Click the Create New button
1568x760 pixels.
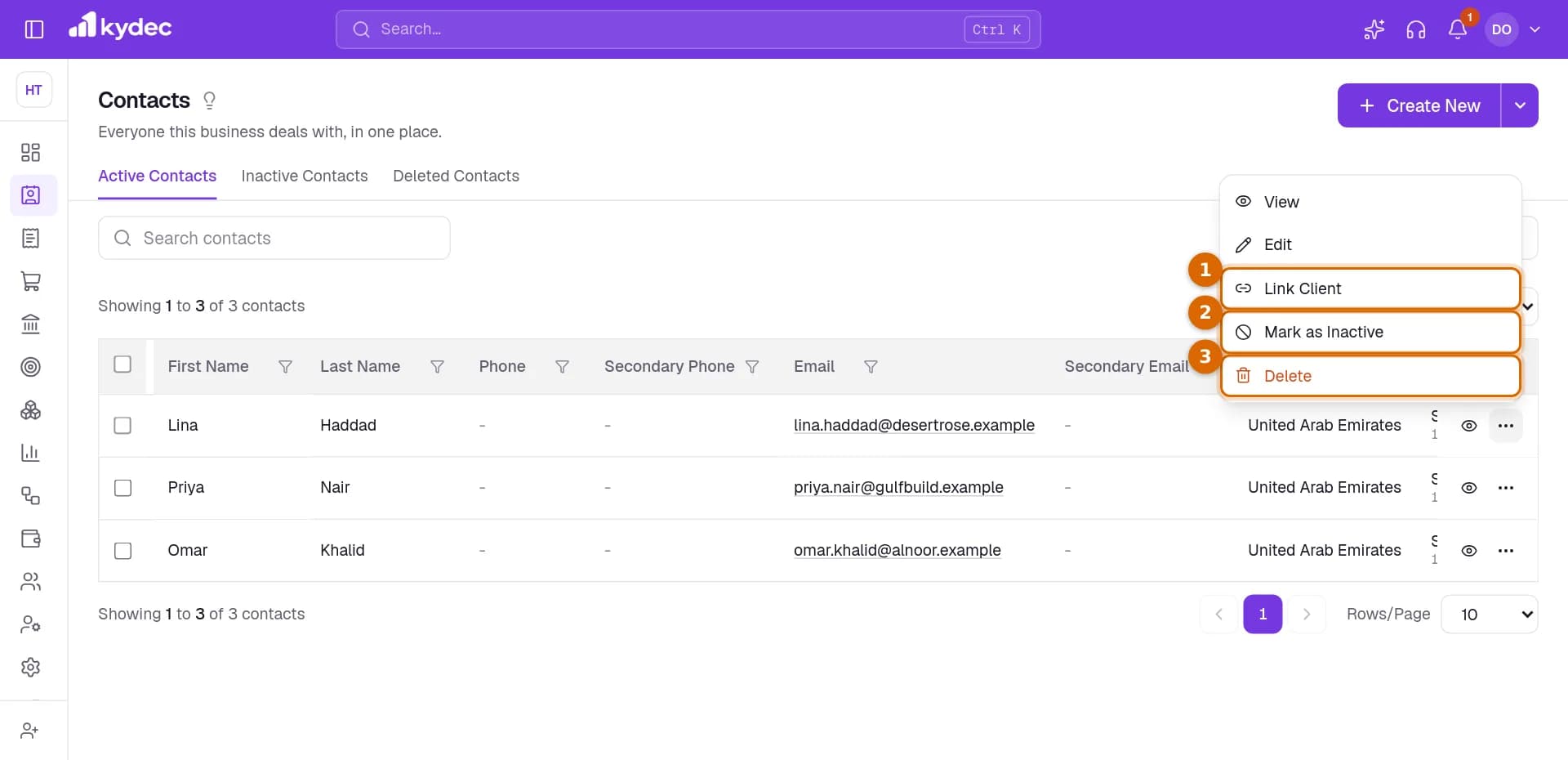pyautogui.click(x=1419, y=105)
